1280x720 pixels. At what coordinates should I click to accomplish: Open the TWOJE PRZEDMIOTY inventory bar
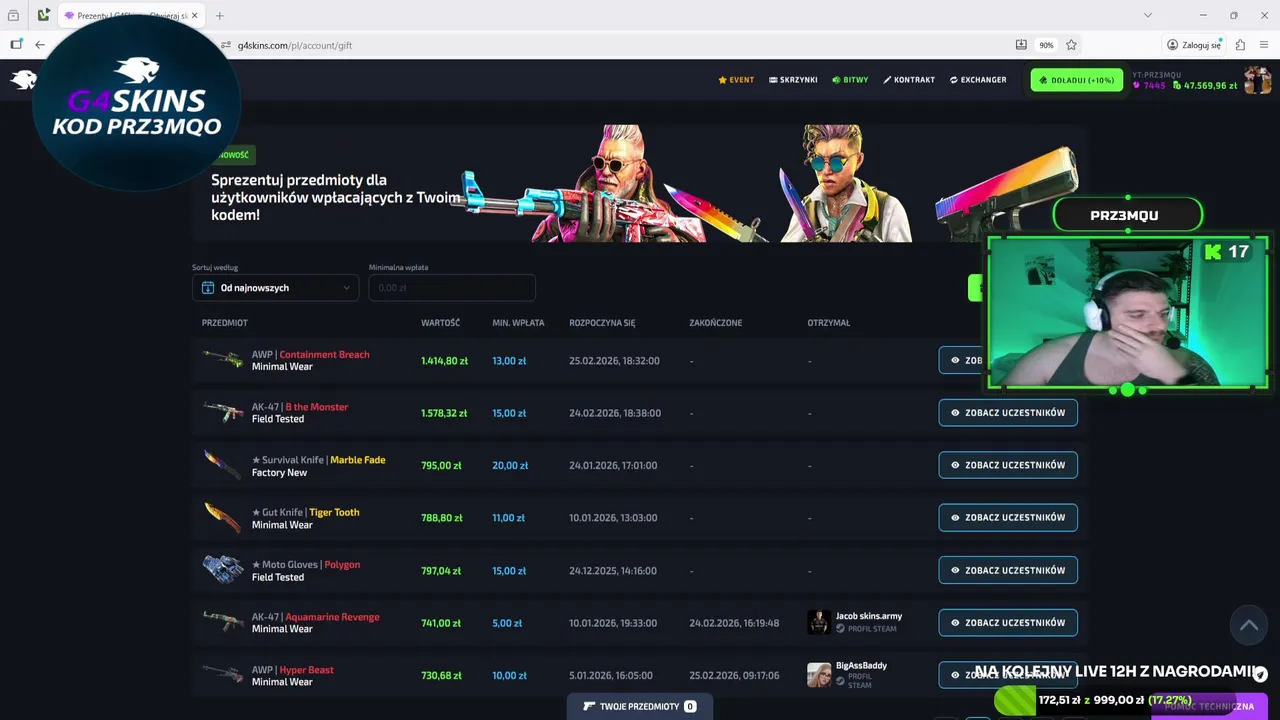pos(640,706)
